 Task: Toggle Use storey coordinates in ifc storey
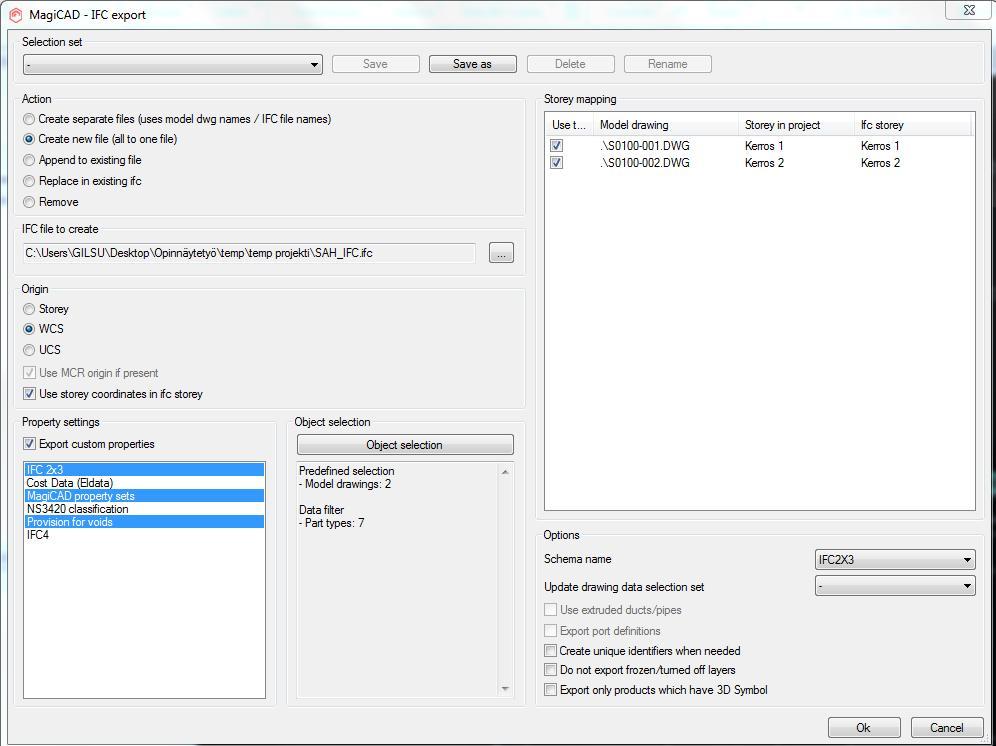(29, 394)
